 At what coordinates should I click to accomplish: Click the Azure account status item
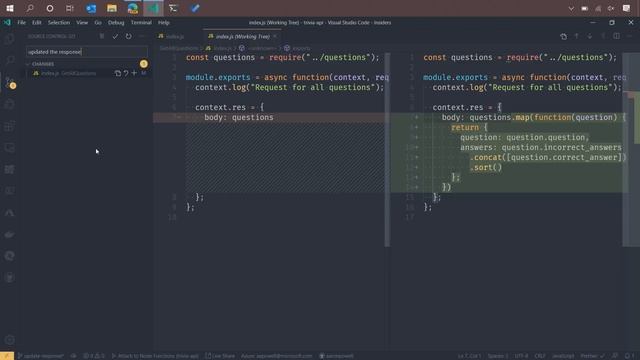[x=276, y=356]
